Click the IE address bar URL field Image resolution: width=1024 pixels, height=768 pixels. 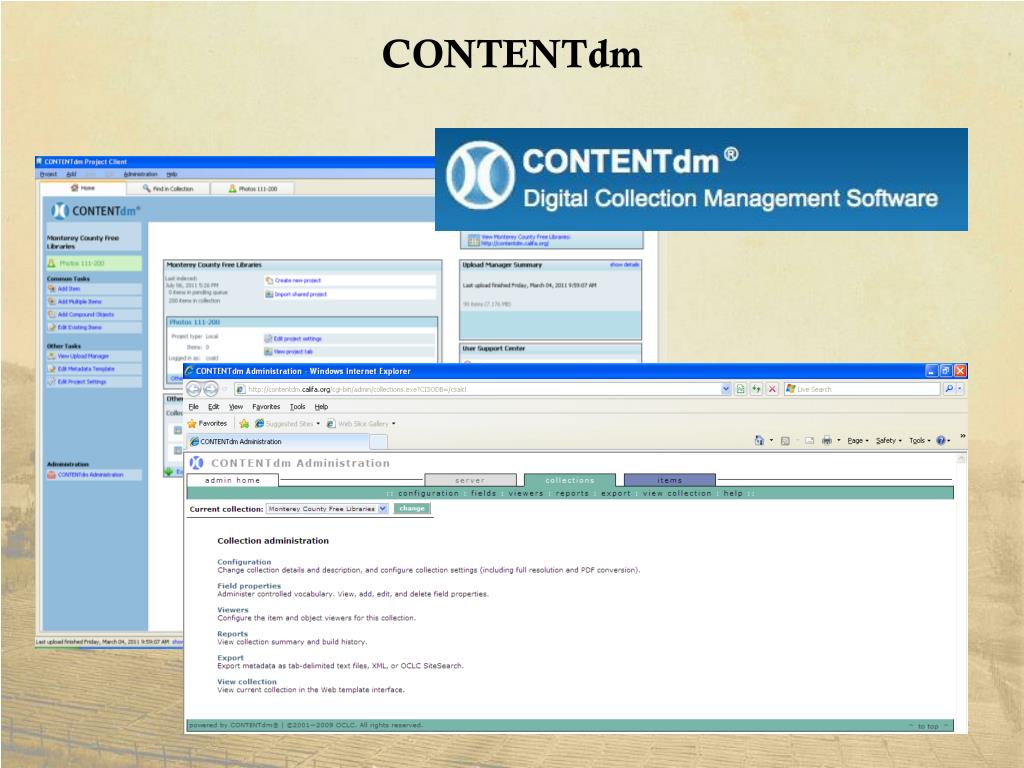coord(482,389)
